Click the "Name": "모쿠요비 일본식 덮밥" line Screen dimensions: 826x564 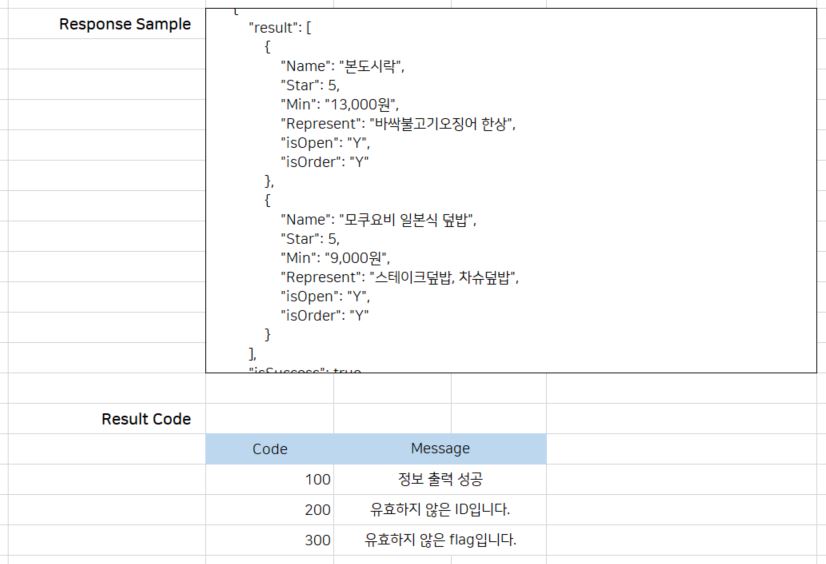point(378,220)
